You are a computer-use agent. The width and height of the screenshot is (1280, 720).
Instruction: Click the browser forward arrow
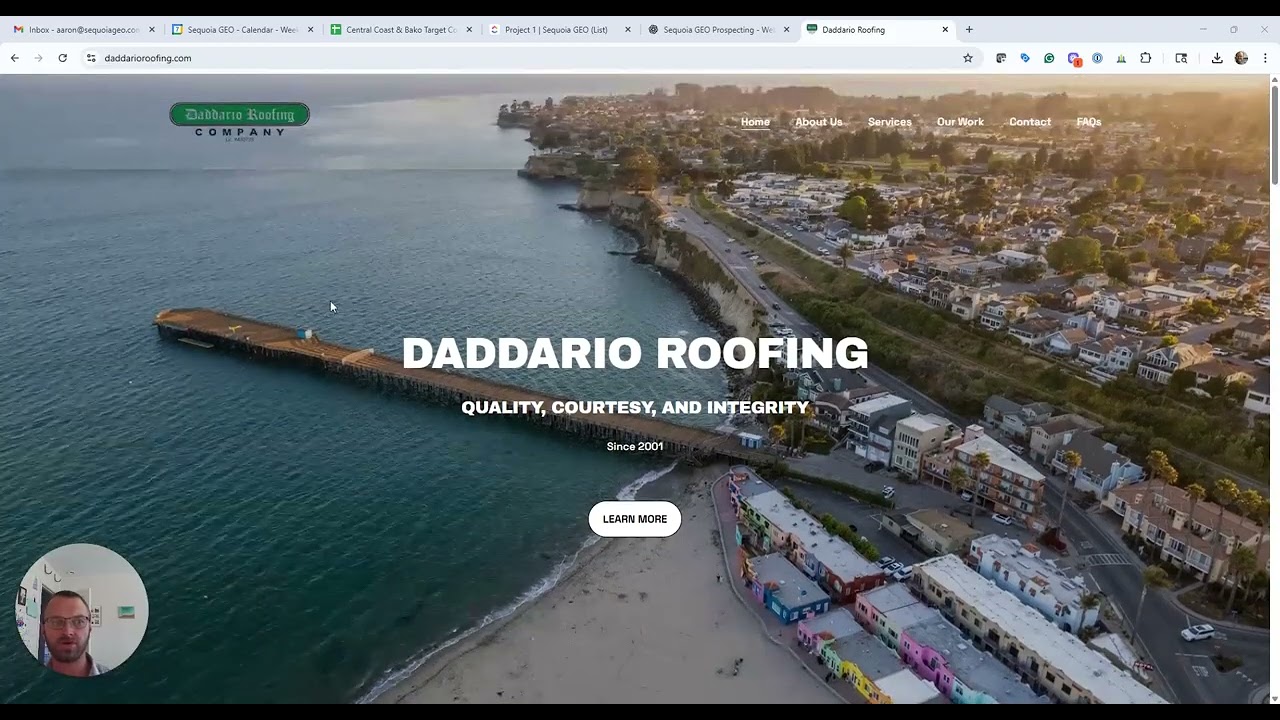coord(38,58)
